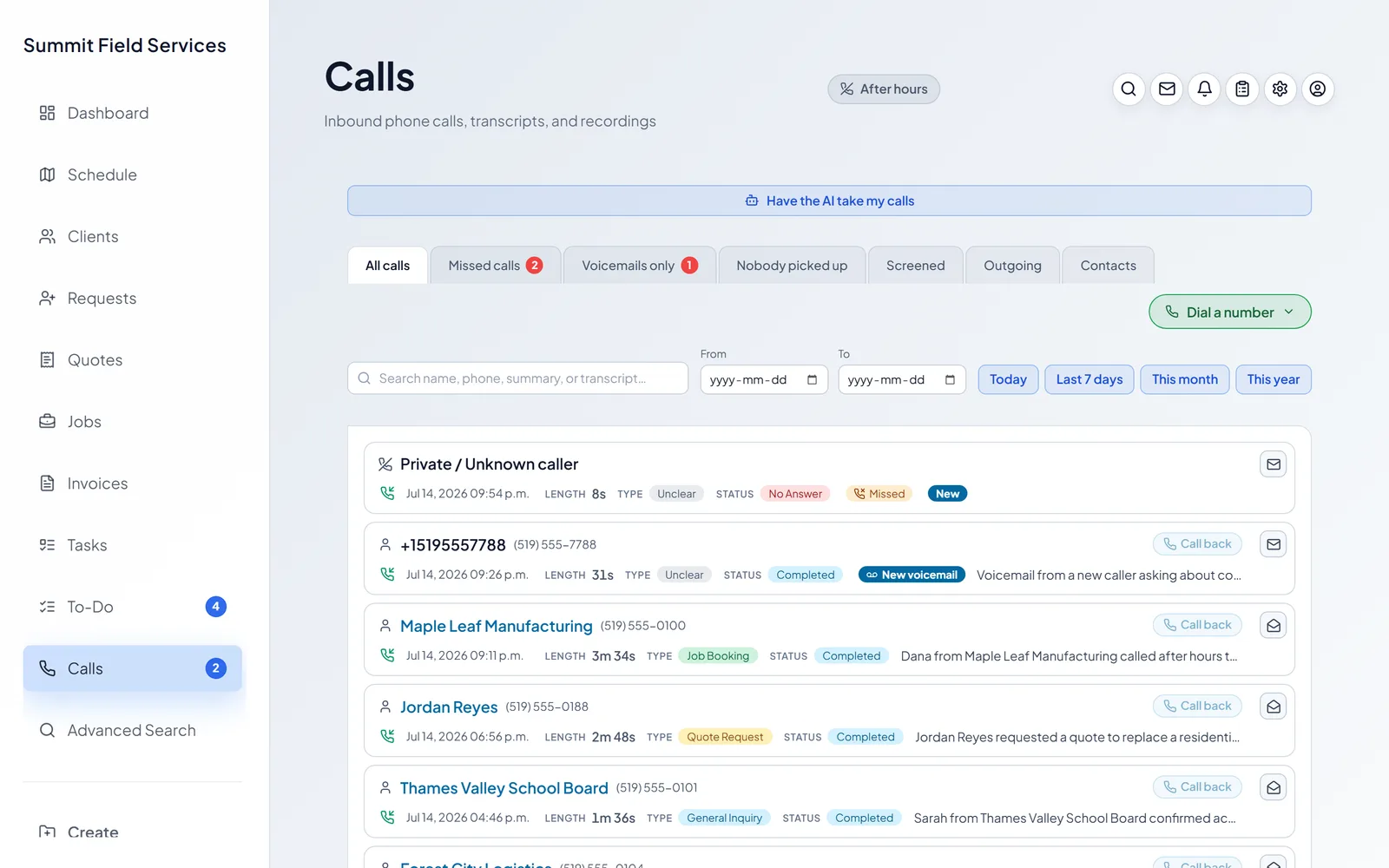Click the envelope icon on the +15195557788 row
Screen dimensions: 1389x868
1274,544
